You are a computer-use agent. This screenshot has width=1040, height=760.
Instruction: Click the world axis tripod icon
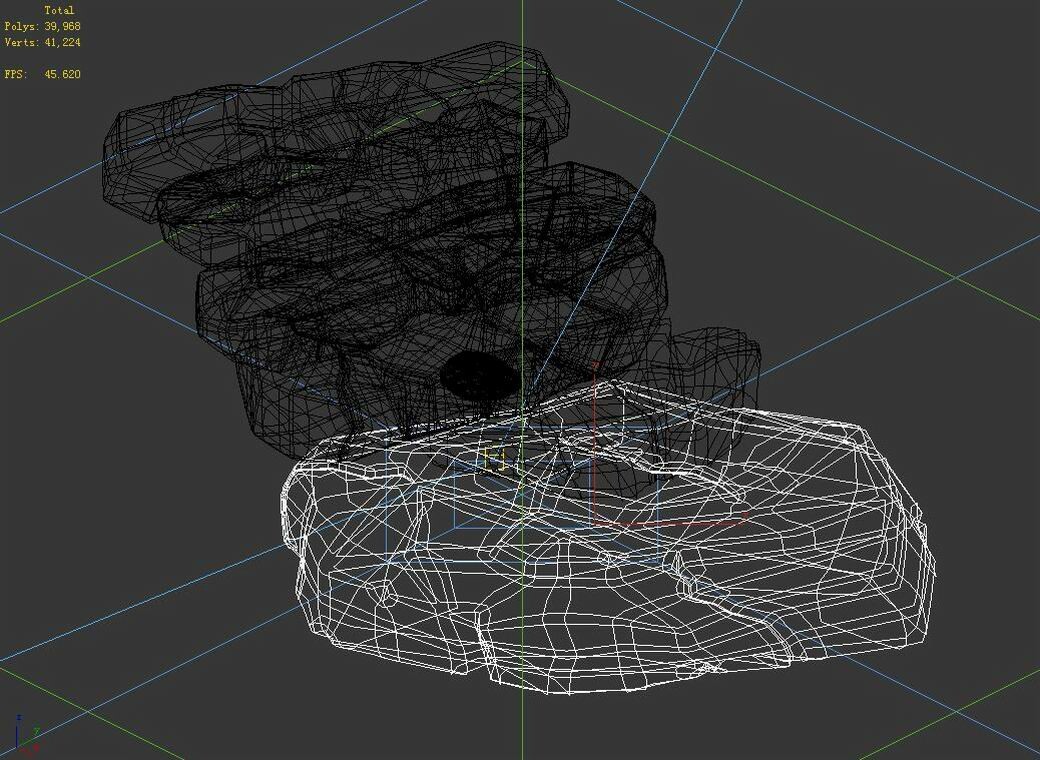point(27,736)
